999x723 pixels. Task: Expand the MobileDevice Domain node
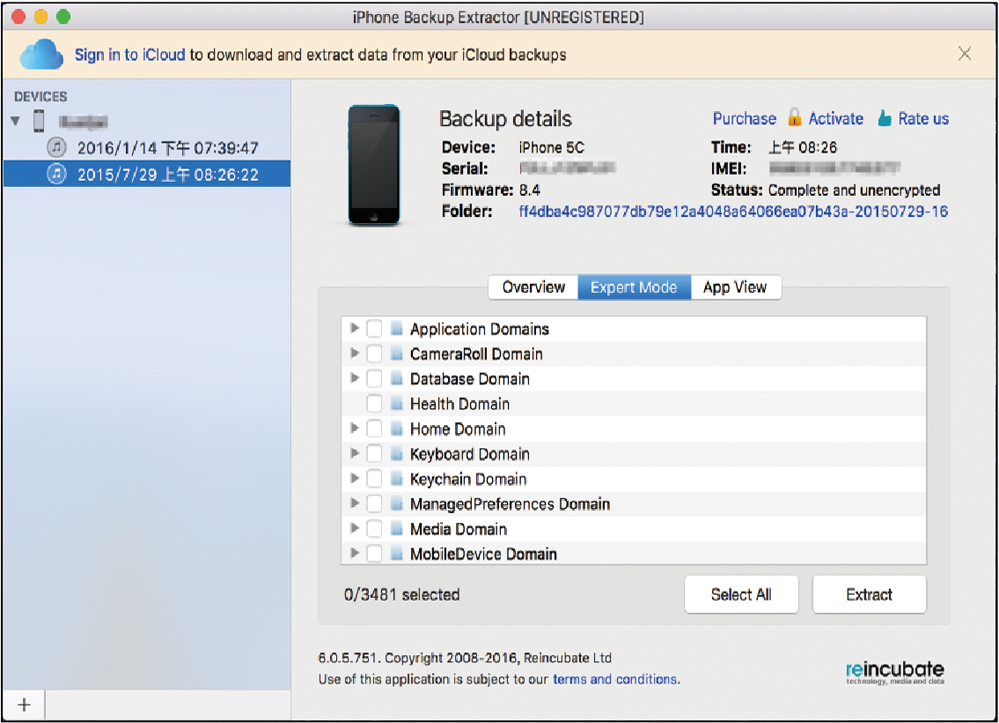coord(354,553)
